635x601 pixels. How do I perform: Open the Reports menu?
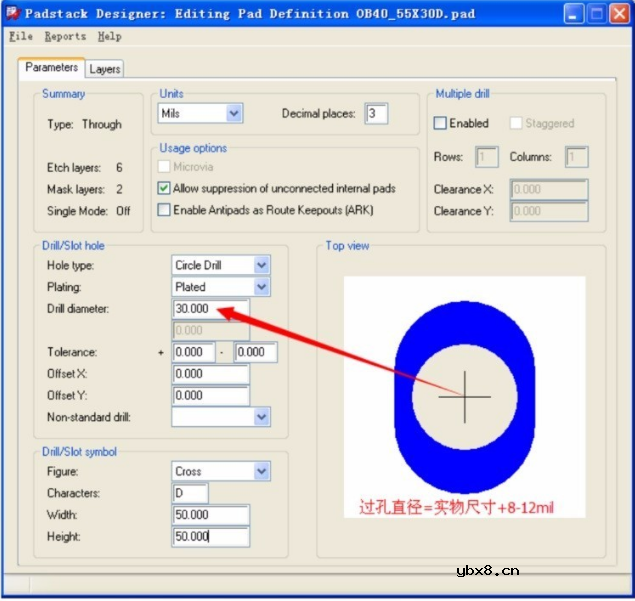click(x=65, y=36)
